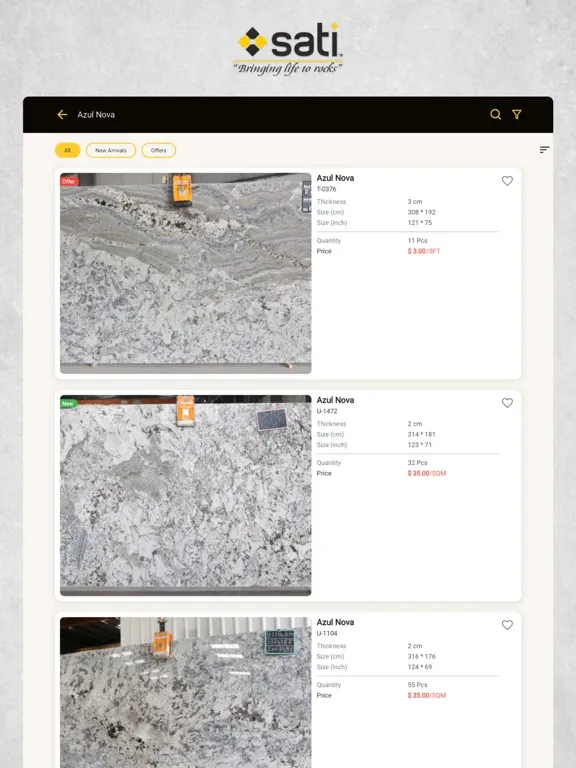
Task: Open the T-0376 slab photo
Action: coord(186,273)
